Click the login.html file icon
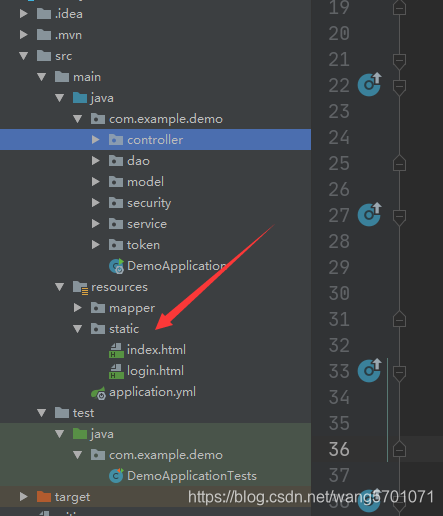Viewport: 443px width, 516px height. (116, 372)
